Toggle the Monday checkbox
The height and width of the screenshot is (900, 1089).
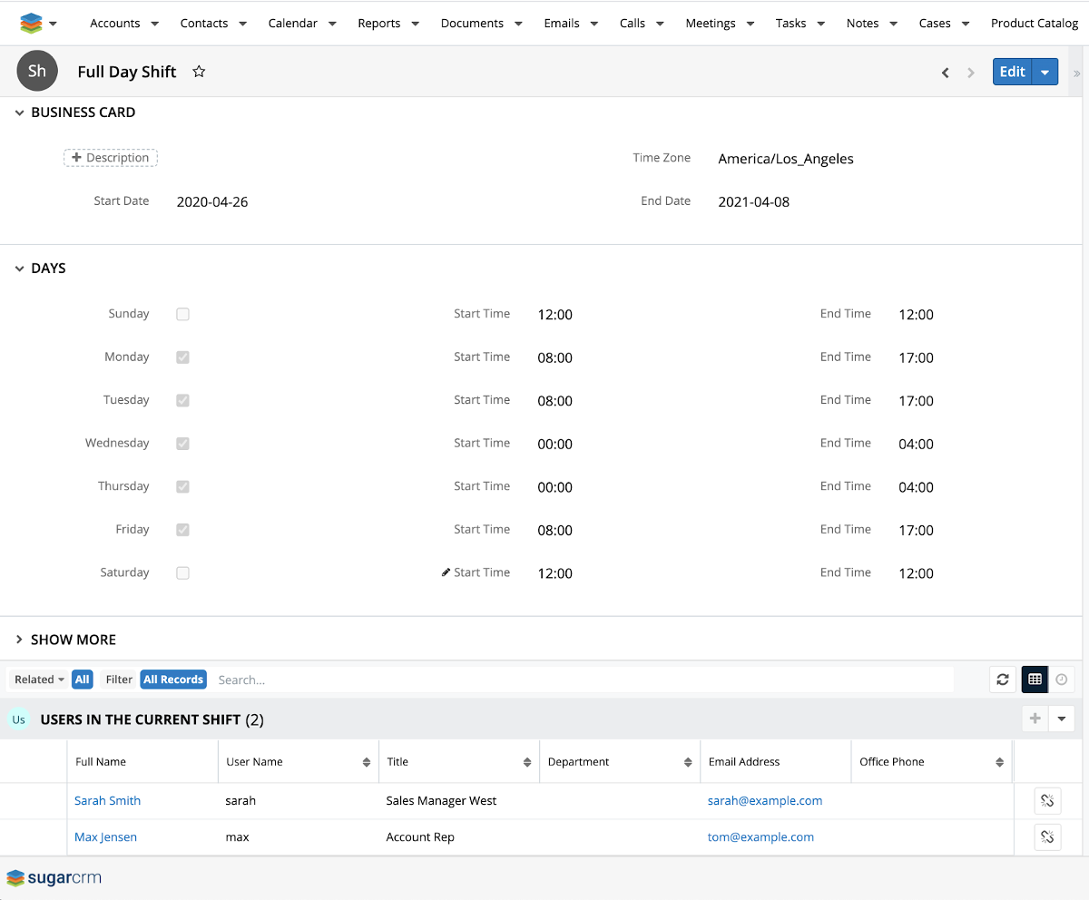[183, 357]
